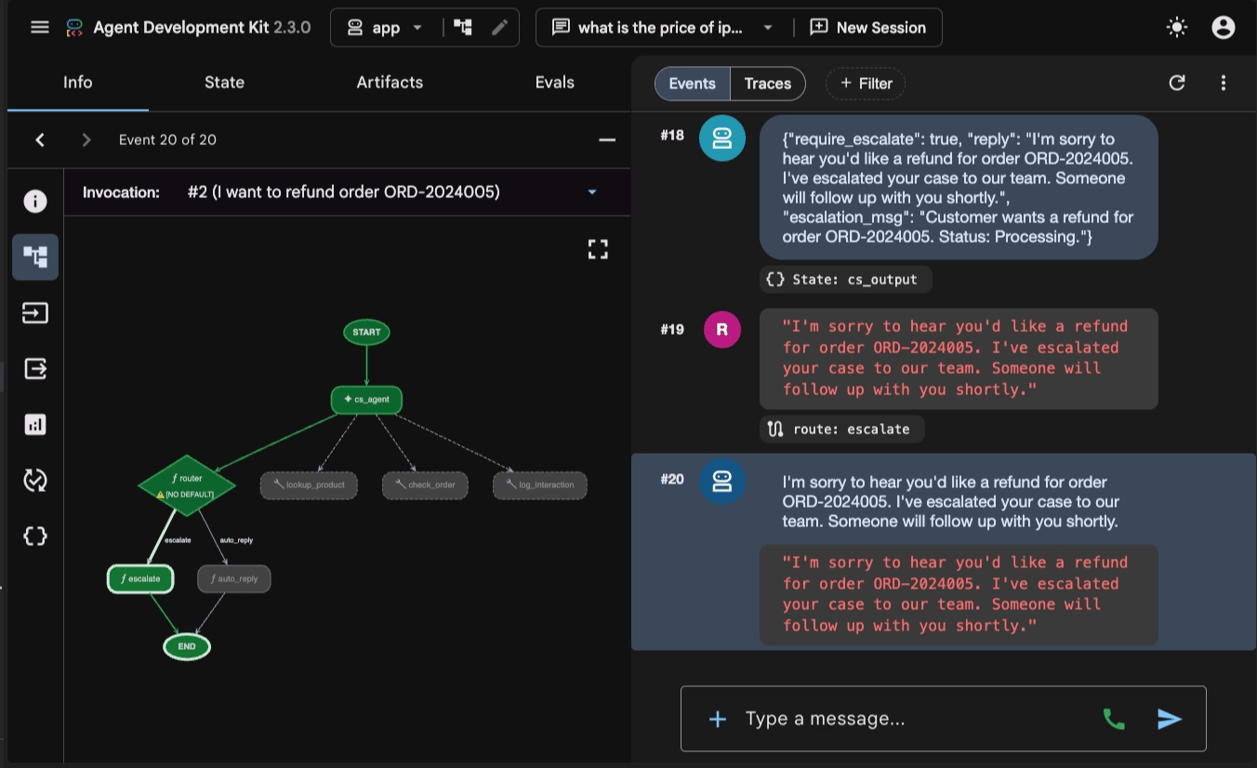Start a New Session

tap(868, 27)
